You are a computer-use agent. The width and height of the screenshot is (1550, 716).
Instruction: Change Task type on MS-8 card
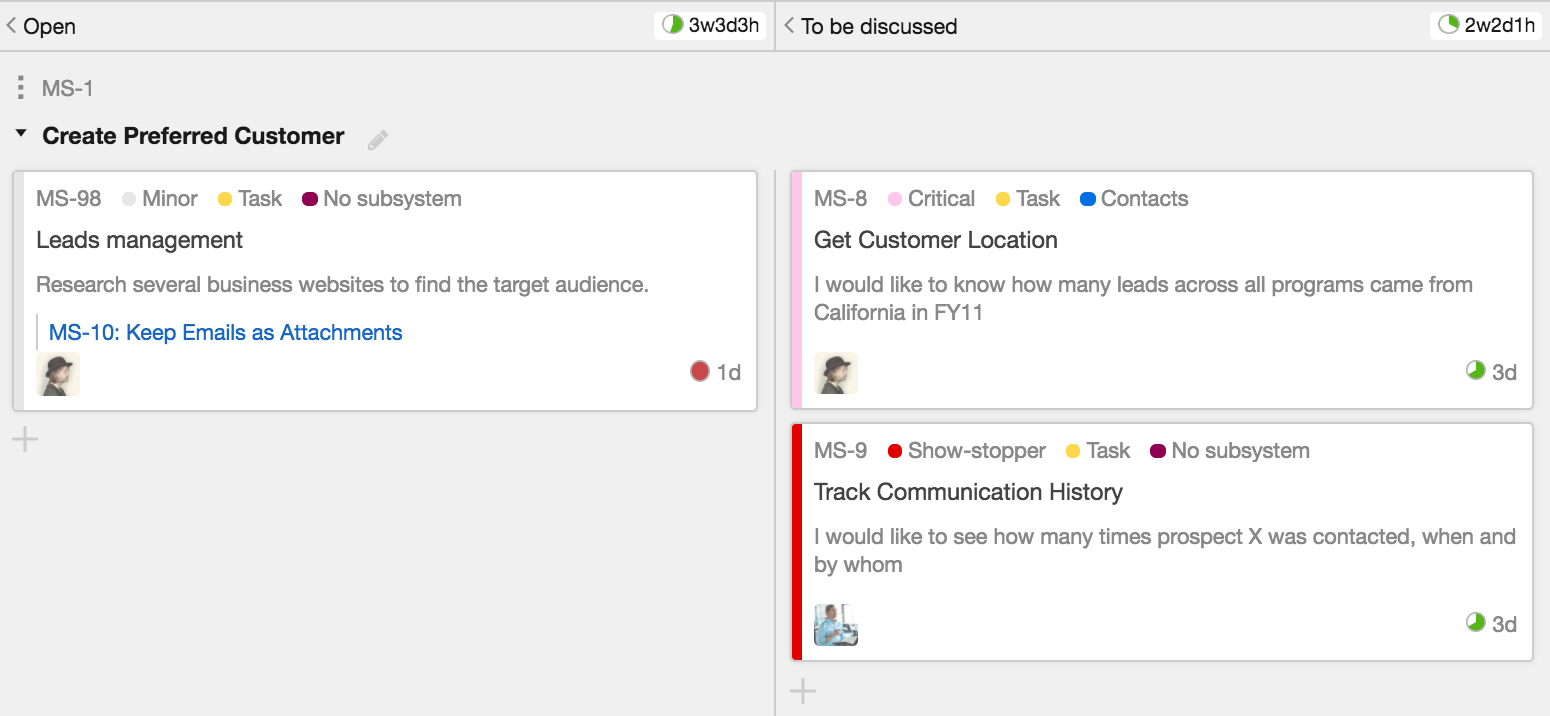tap(1028, 198)
